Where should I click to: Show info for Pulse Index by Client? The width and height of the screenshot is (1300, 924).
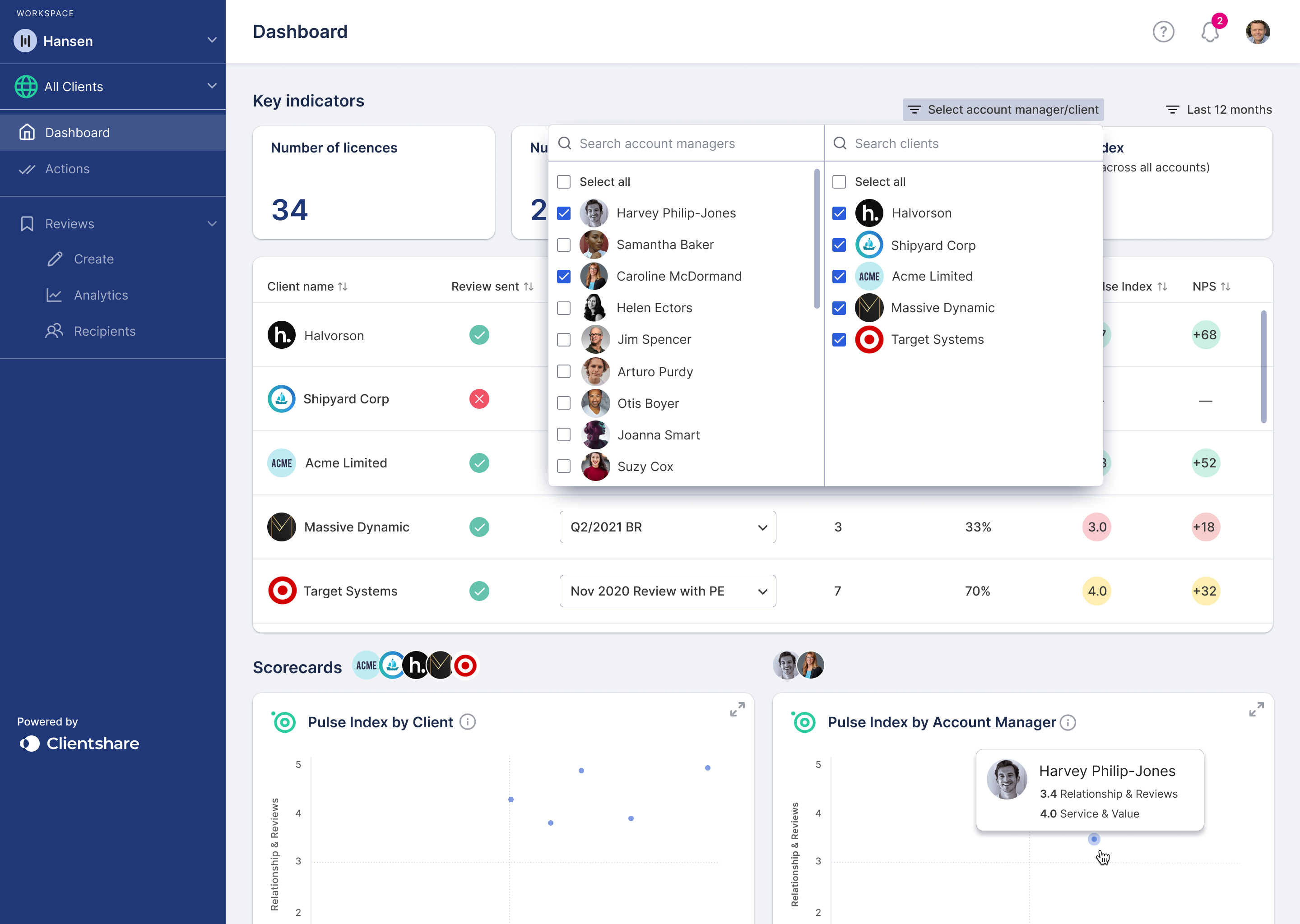467,722
